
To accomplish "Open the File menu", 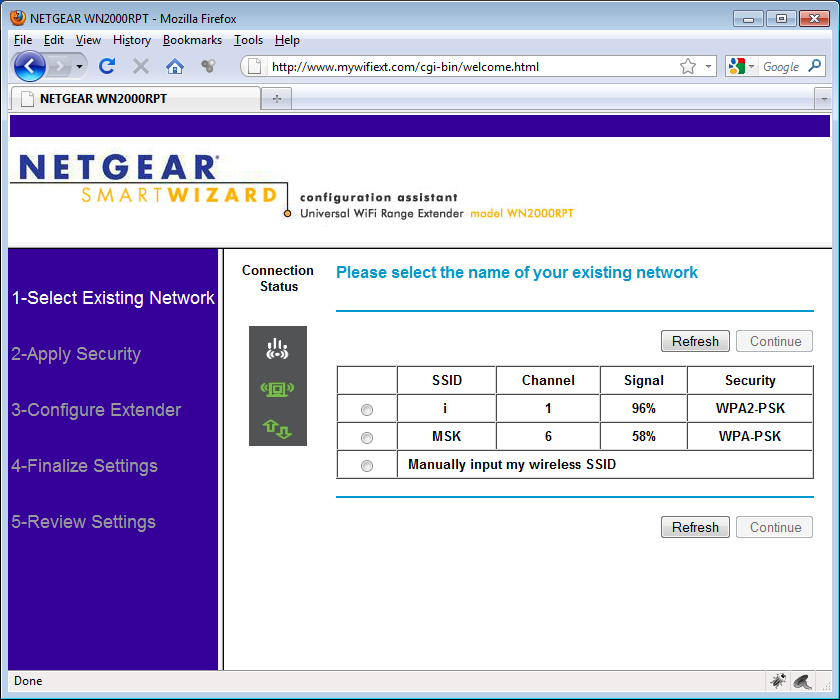I will (x=22, y=40).
